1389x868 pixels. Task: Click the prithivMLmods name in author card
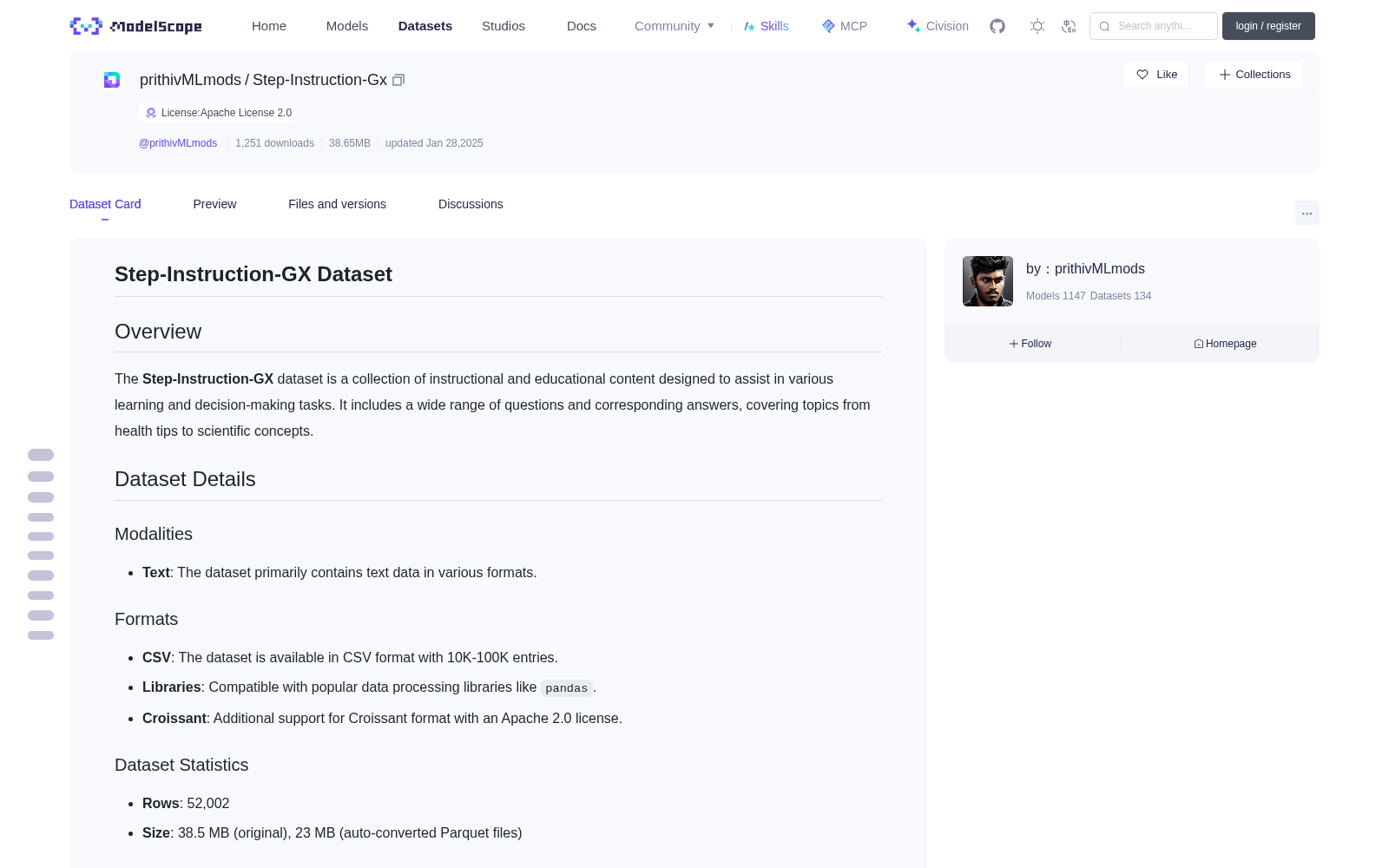pyautogui.click(x=1099, y=269)
